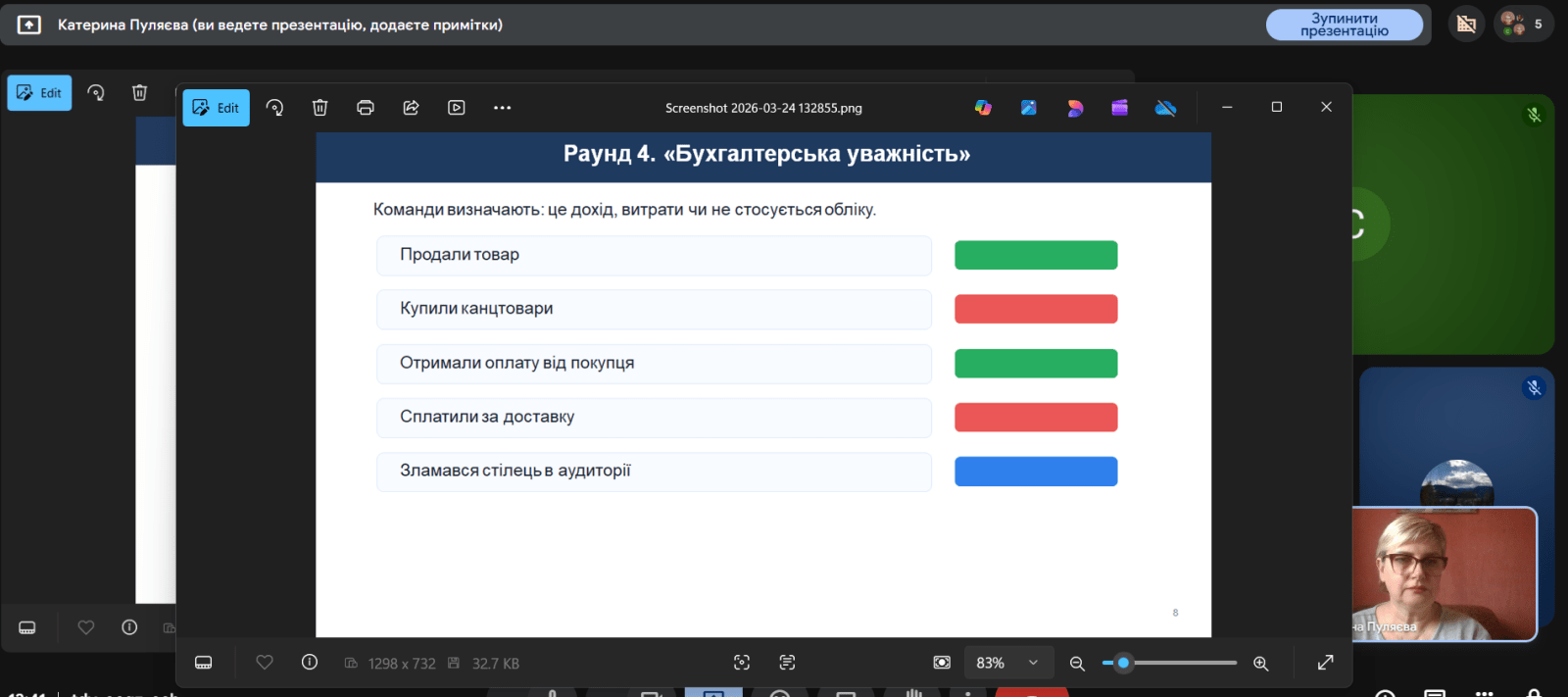Zoom in with the plus magnifier icon
The image size is (1568, 697).
pyautogui.click(x=1261, y=664)
